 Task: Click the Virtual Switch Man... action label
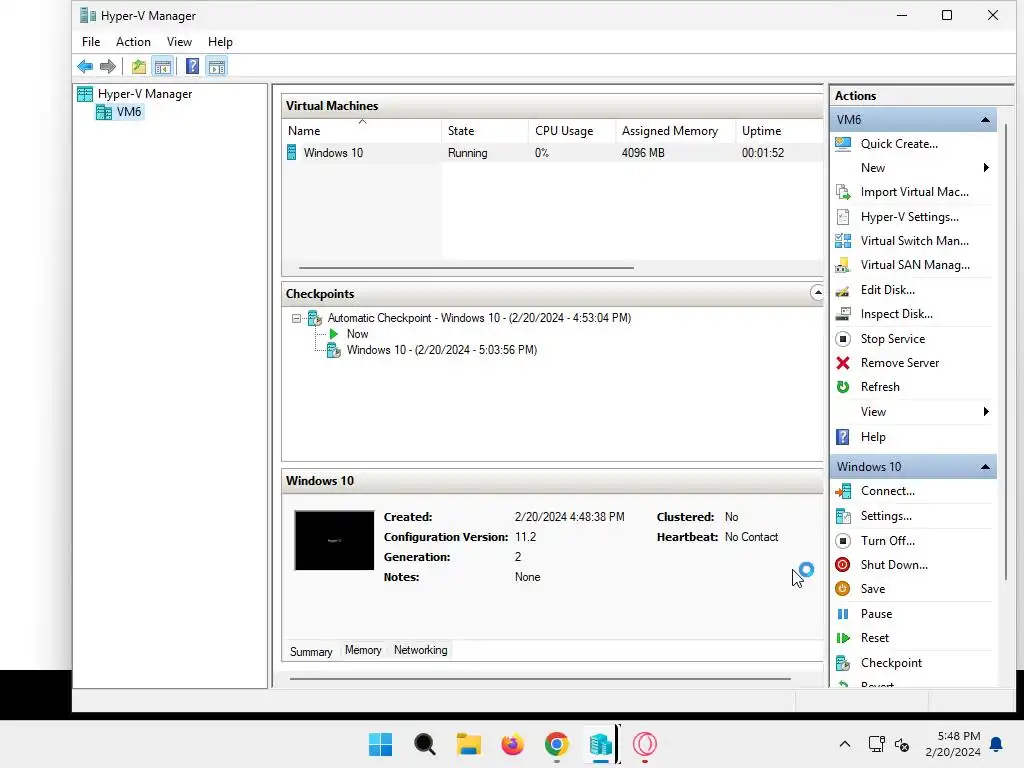coord(914,241)
